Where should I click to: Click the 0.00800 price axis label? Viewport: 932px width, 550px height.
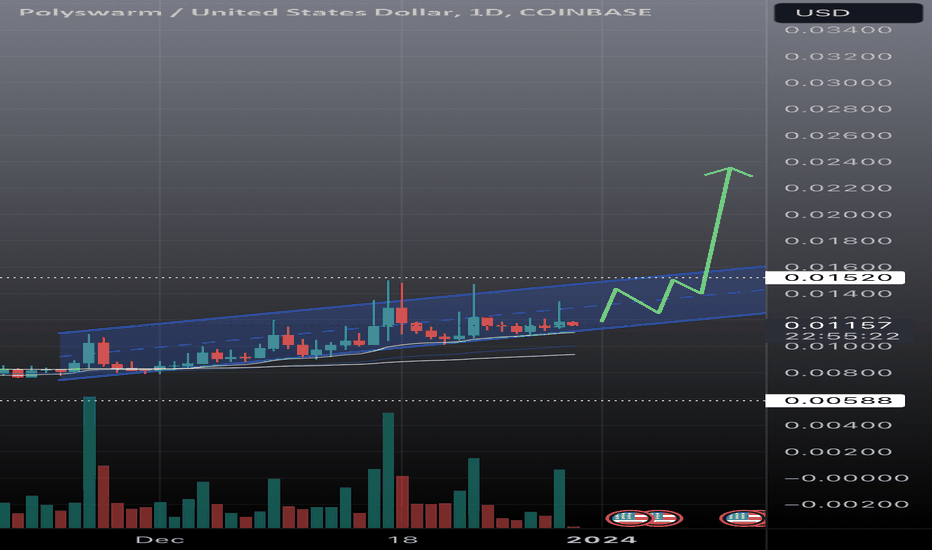point(838,373)
